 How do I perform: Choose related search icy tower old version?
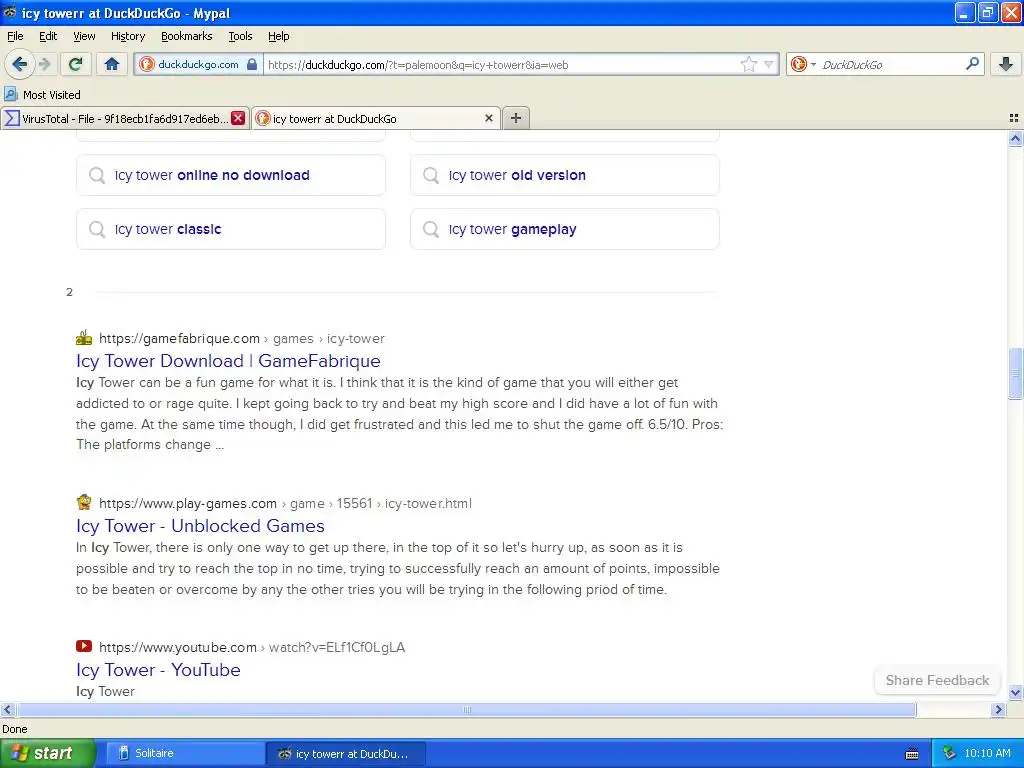click(x=565, y=175)
